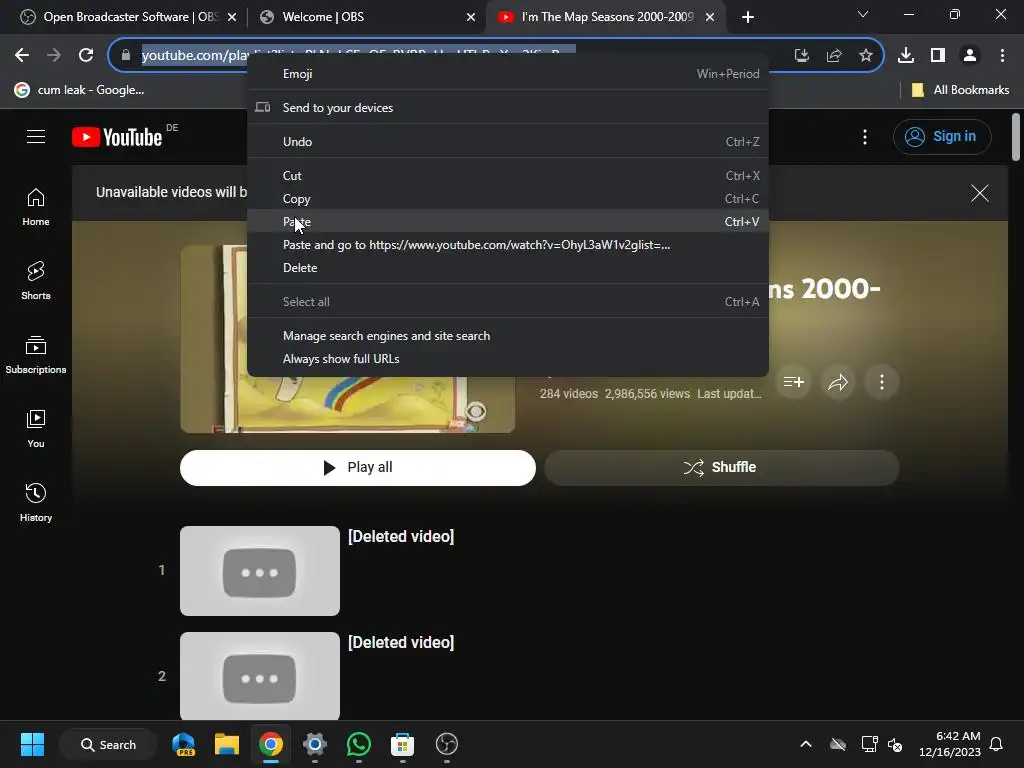Share the playlist with arrow icon

838,382
